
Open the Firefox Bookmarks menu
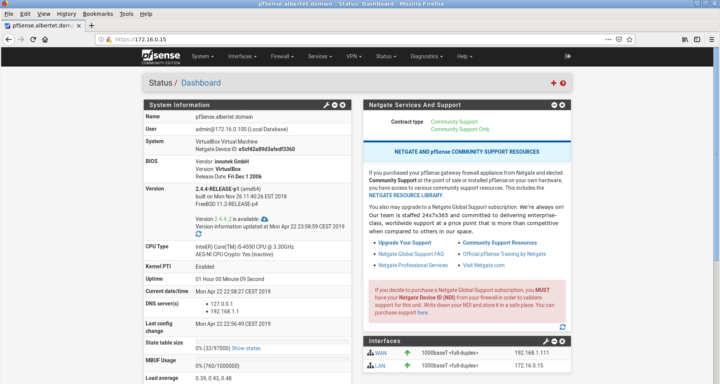[97, 14]
